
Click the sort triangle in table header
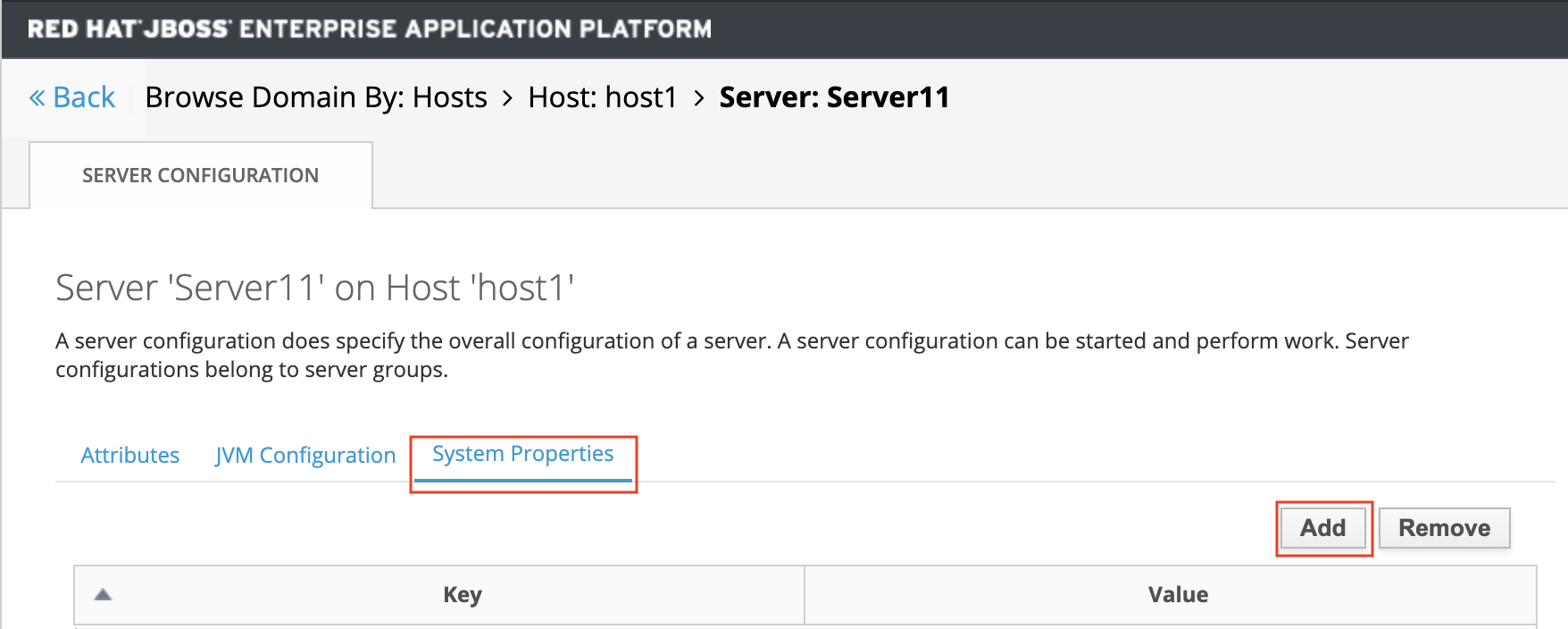click(103, 594)
